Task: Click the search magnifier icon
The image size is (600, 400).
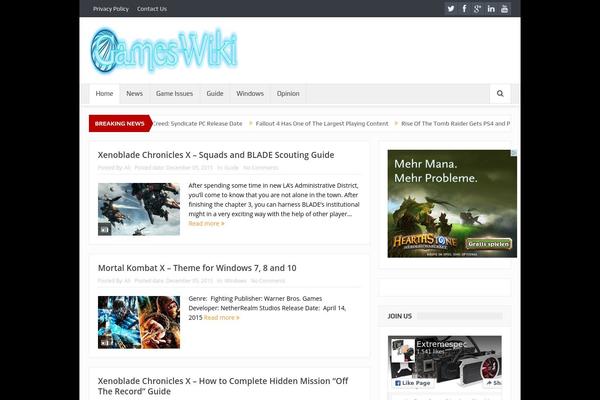Action: coord(500,93)
